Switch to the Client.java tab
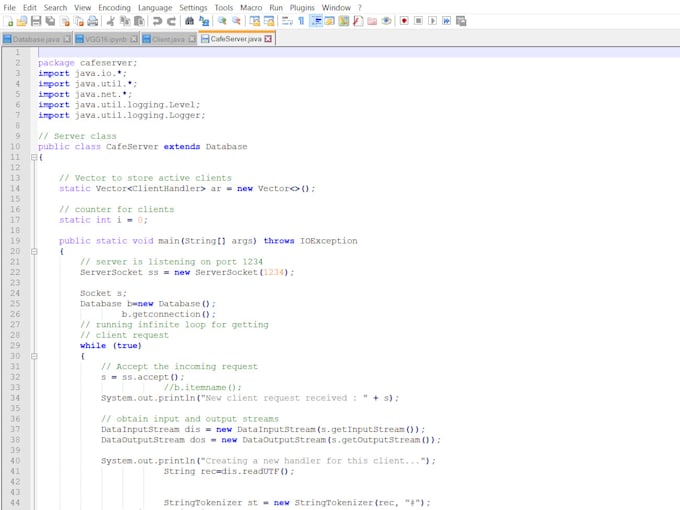The image size is (680, 510). coord(169,39)
